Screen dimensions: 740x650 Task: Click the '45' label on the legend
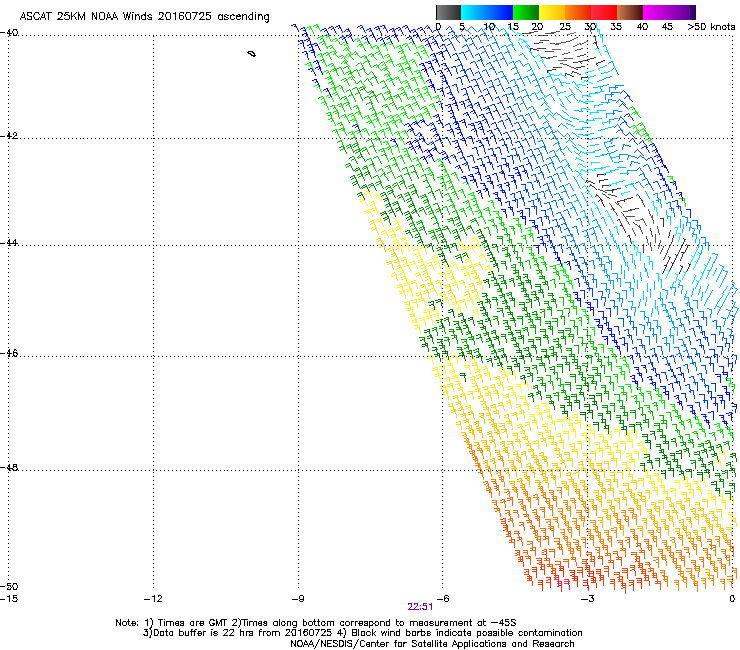(667, 27)
